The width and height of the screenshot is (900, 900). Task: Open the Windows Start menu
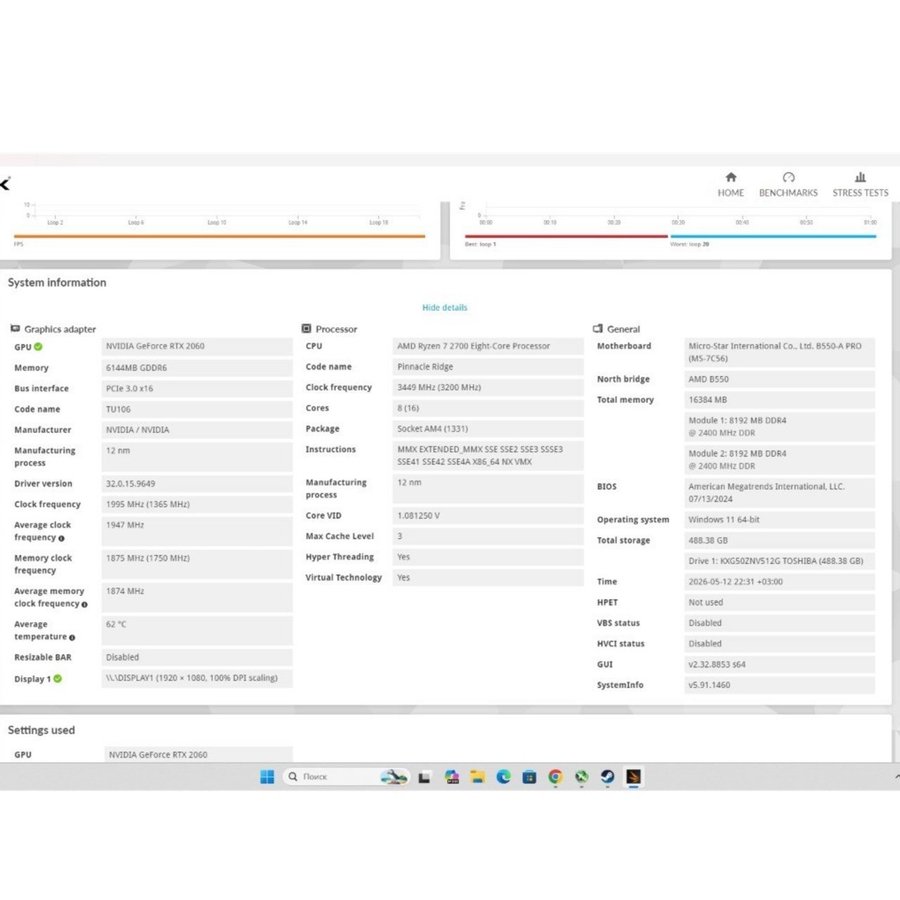[x=267, y=777]
